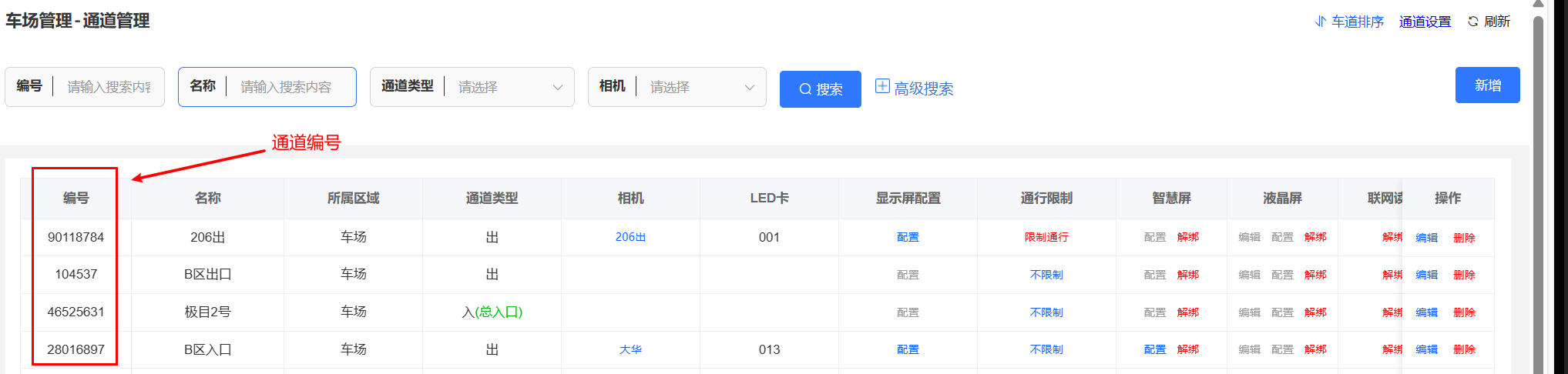Click 操作 编辑 in 极目2号 row
The height and width of the screenshot is (374, 1568).
pyautogui.click(x=1427, y=312)
